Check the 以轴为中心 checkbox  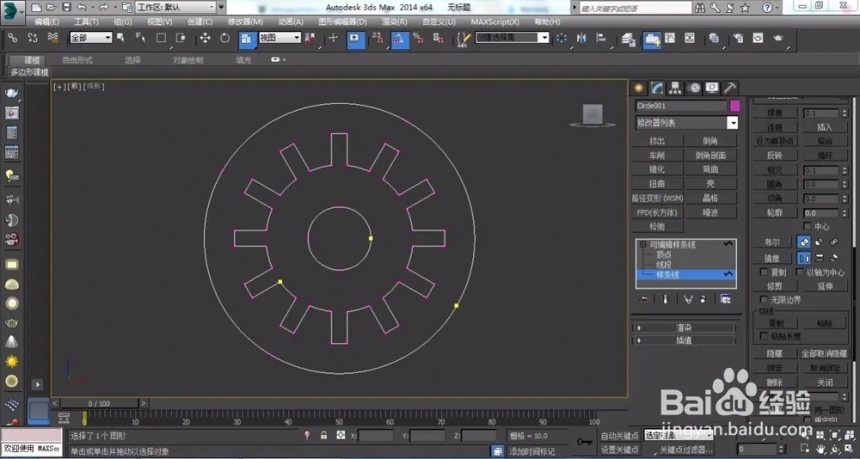[x=799, y=272]
